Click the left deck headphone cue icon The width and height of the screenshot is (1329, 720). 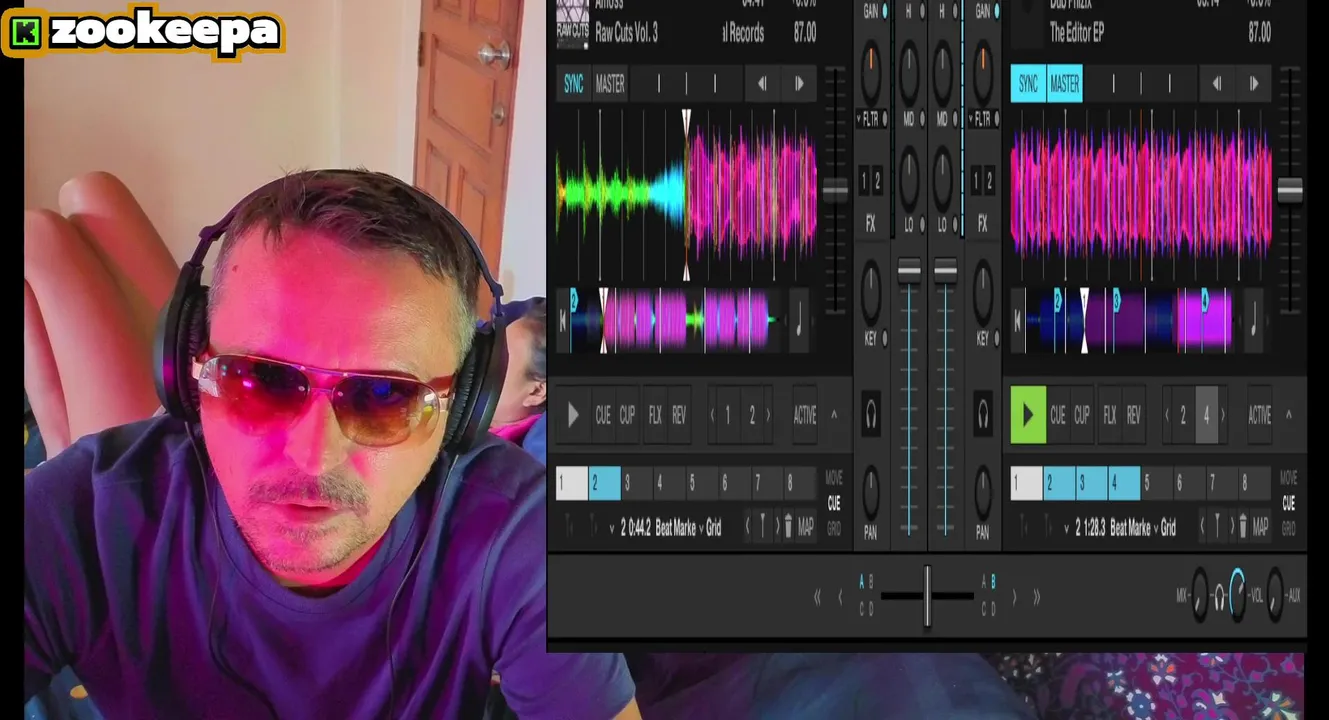click(870, 414)
